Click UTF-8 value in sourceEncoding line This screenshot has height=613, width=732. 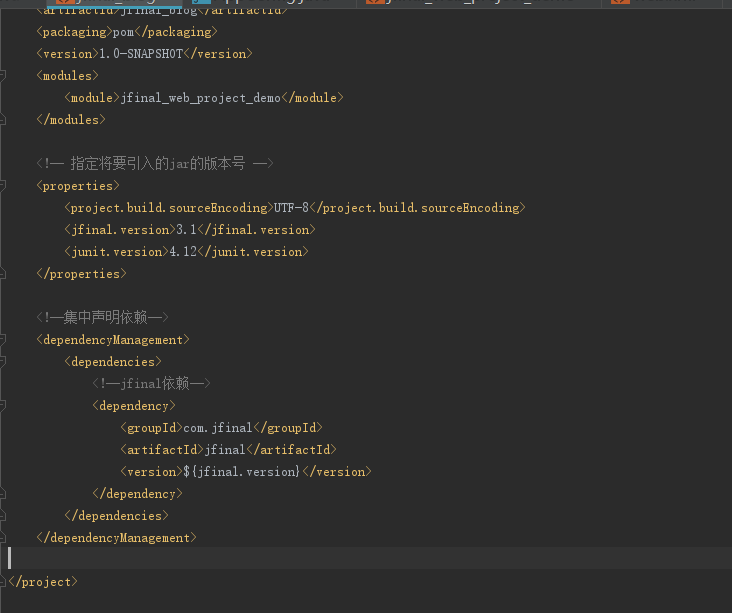291,207
